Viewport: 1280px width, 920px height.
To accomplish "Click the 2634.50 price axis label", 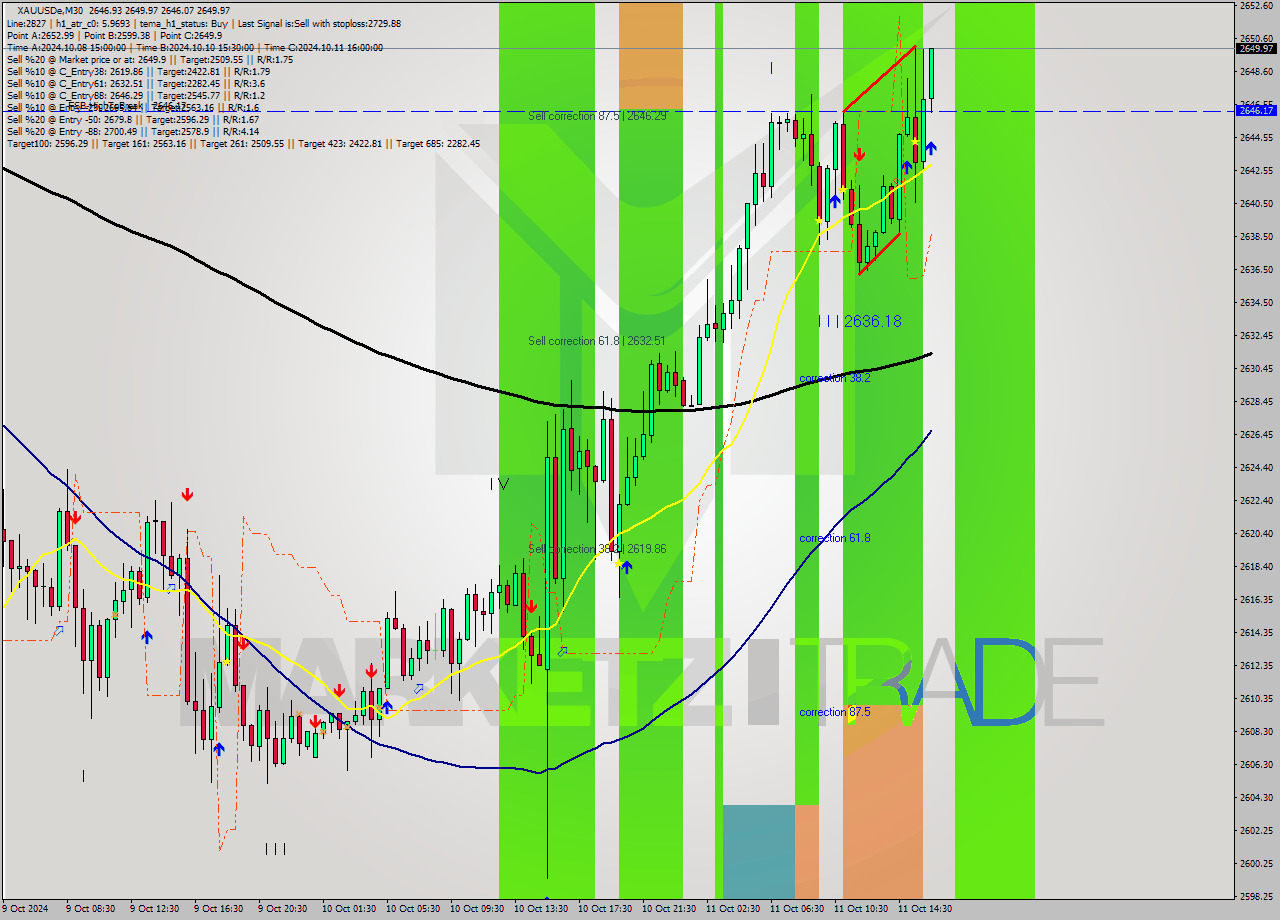I will [1256, 303].
